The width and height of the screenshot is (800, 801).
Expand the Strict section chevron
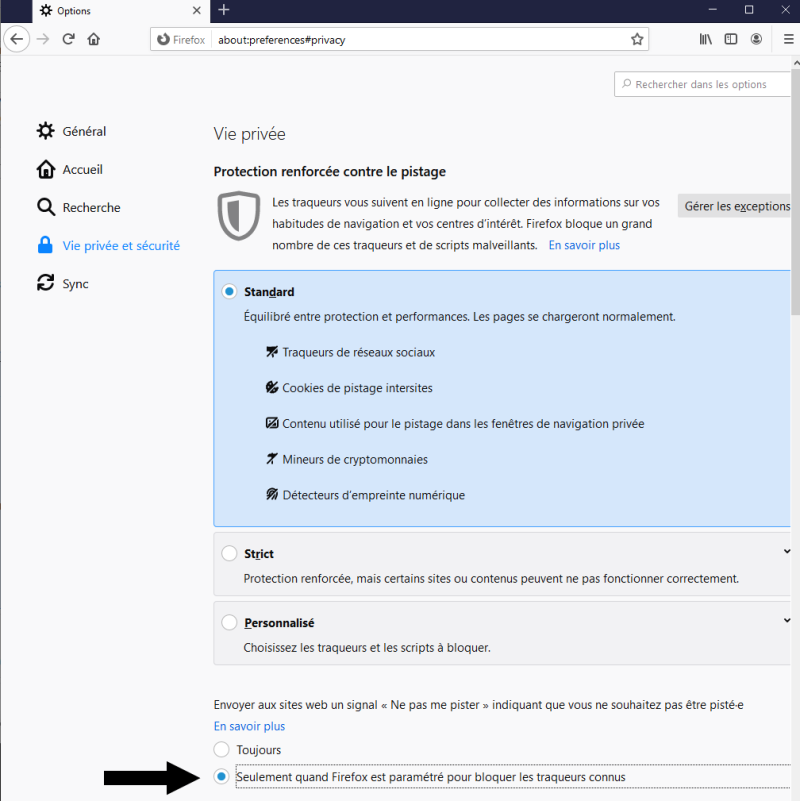(786, 551)
